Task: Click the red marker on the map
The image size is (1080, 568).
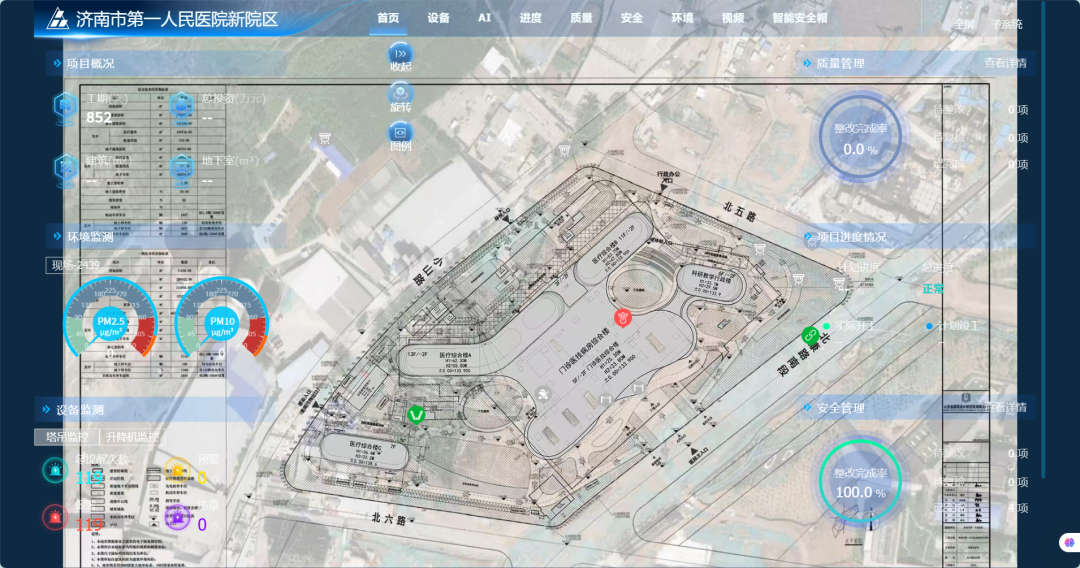Action: coord(623,317)
